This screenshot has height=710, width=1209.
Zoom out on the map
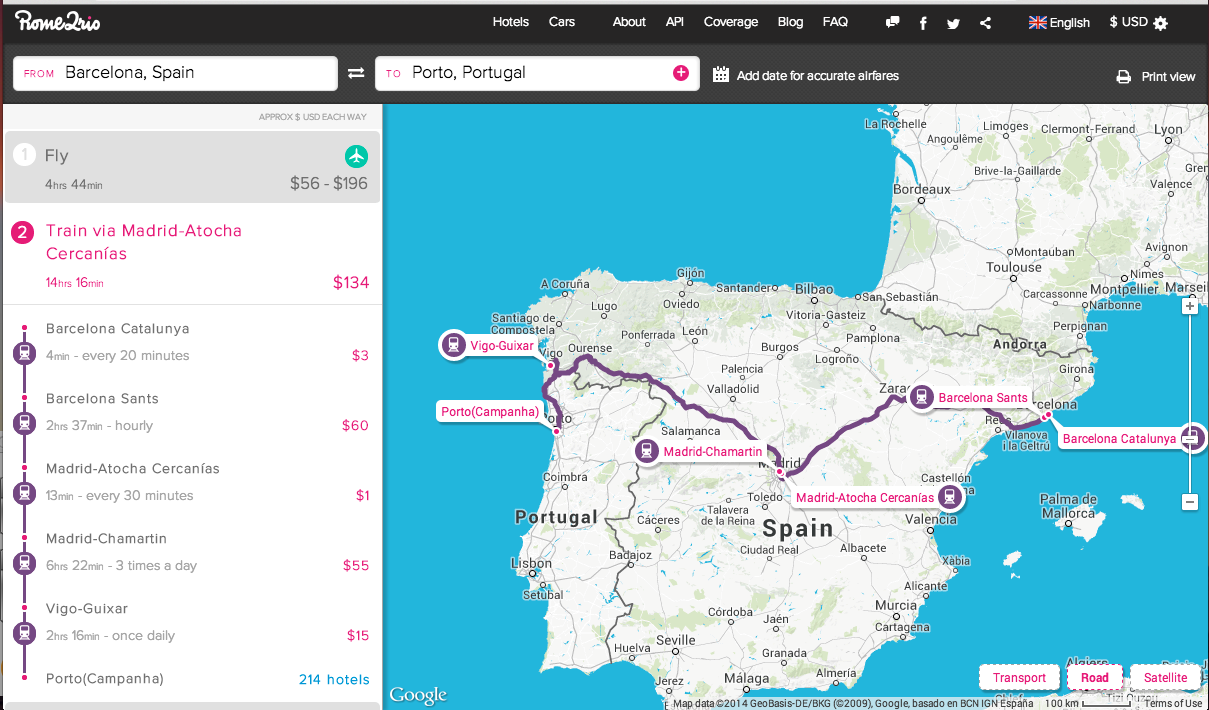pyautogui.click(x=1190, y=502)
